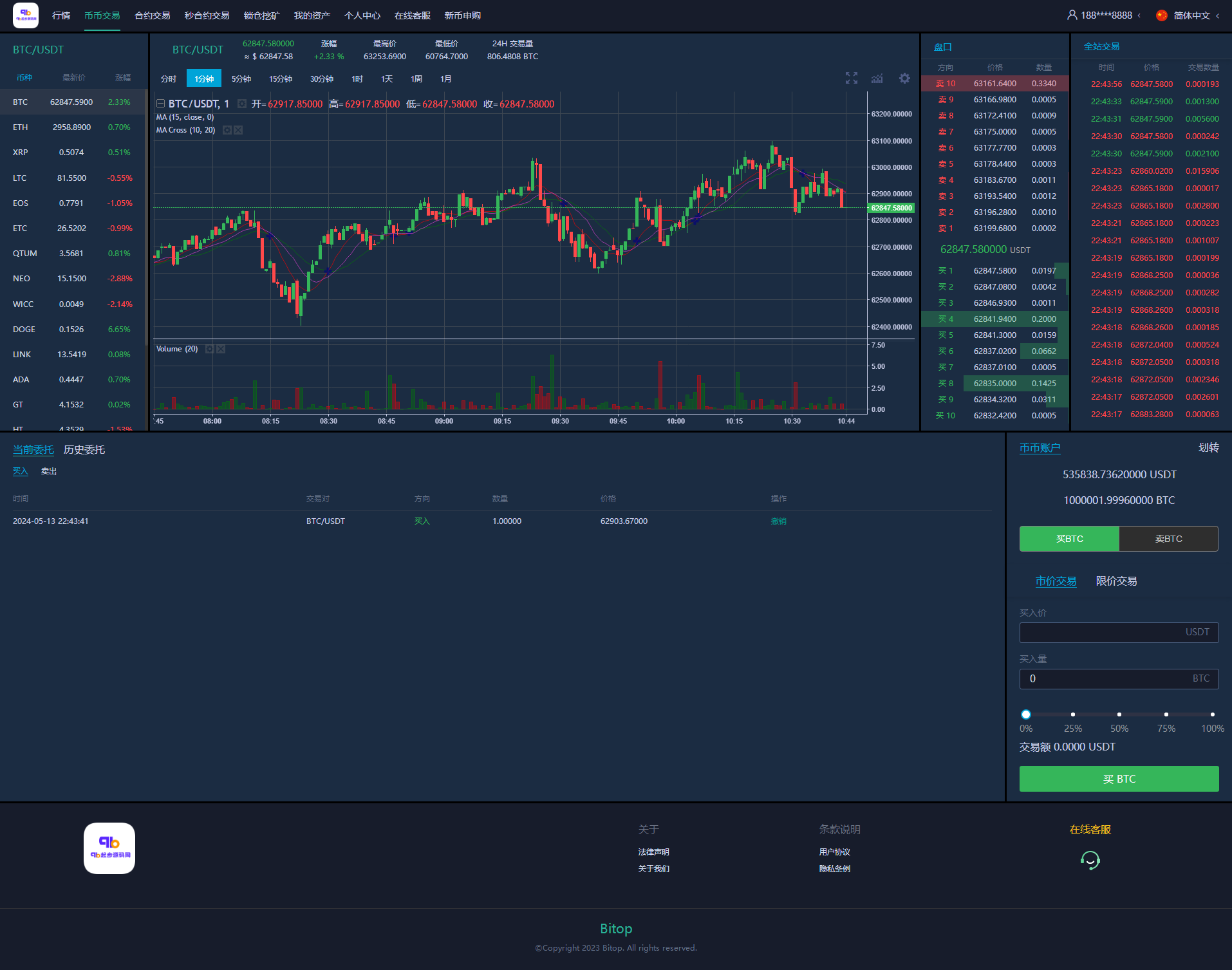Sort the coin list by 涨幅 header
1232x970 pixels.
pyautogui.click(x=123, y=77)
